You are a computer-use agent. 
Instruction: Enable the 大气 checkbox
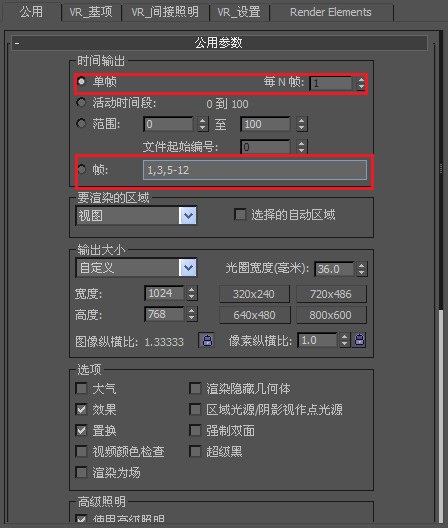point(81,388)
